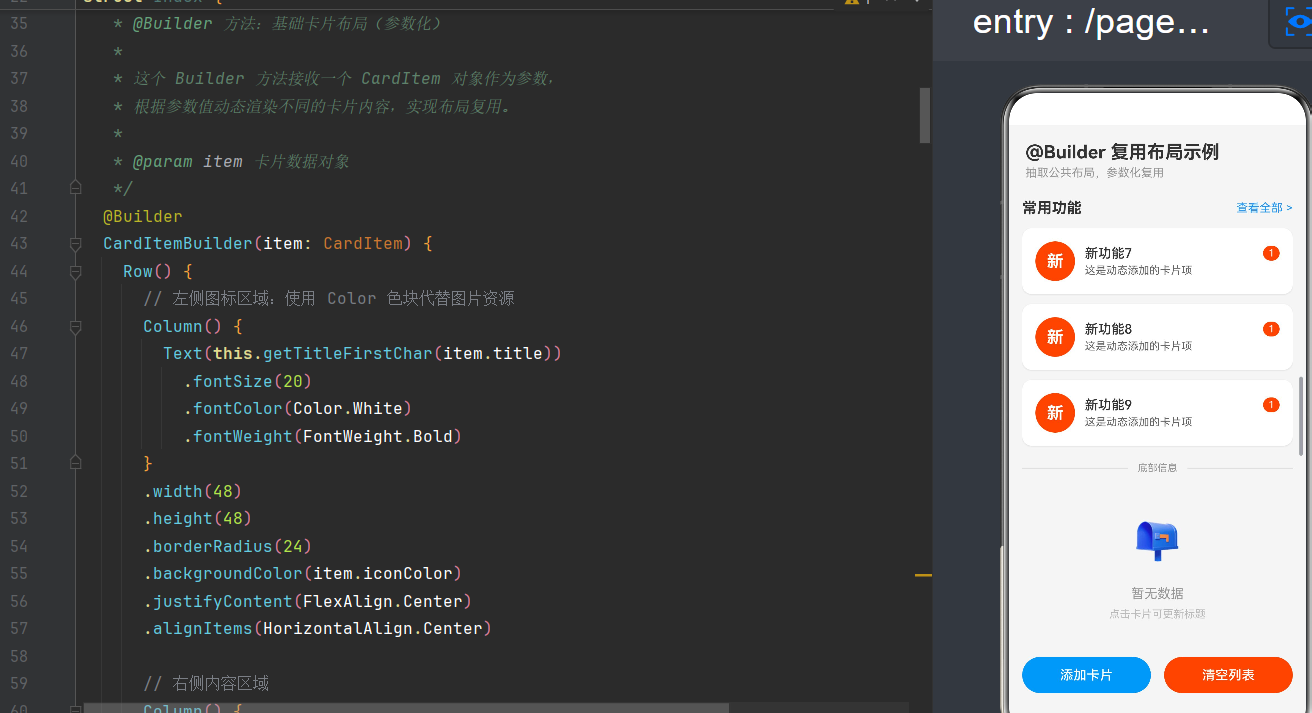Collapse the Row() fold marker at line 44
The width and height of the screenshot is (1312, 713).
pyautogui.click(x=75, y=271)
